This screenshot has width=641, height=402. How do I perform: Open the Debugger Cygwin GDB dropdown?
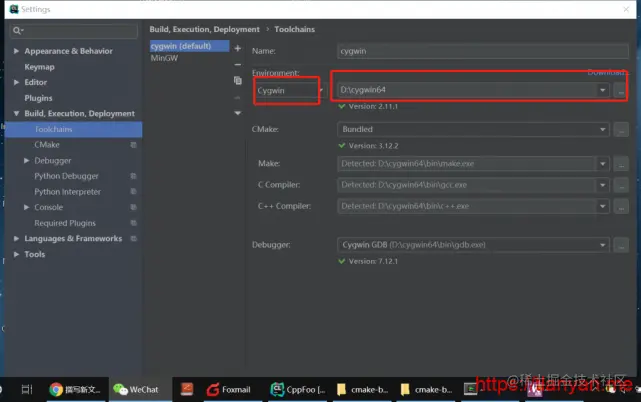[602, 245]
